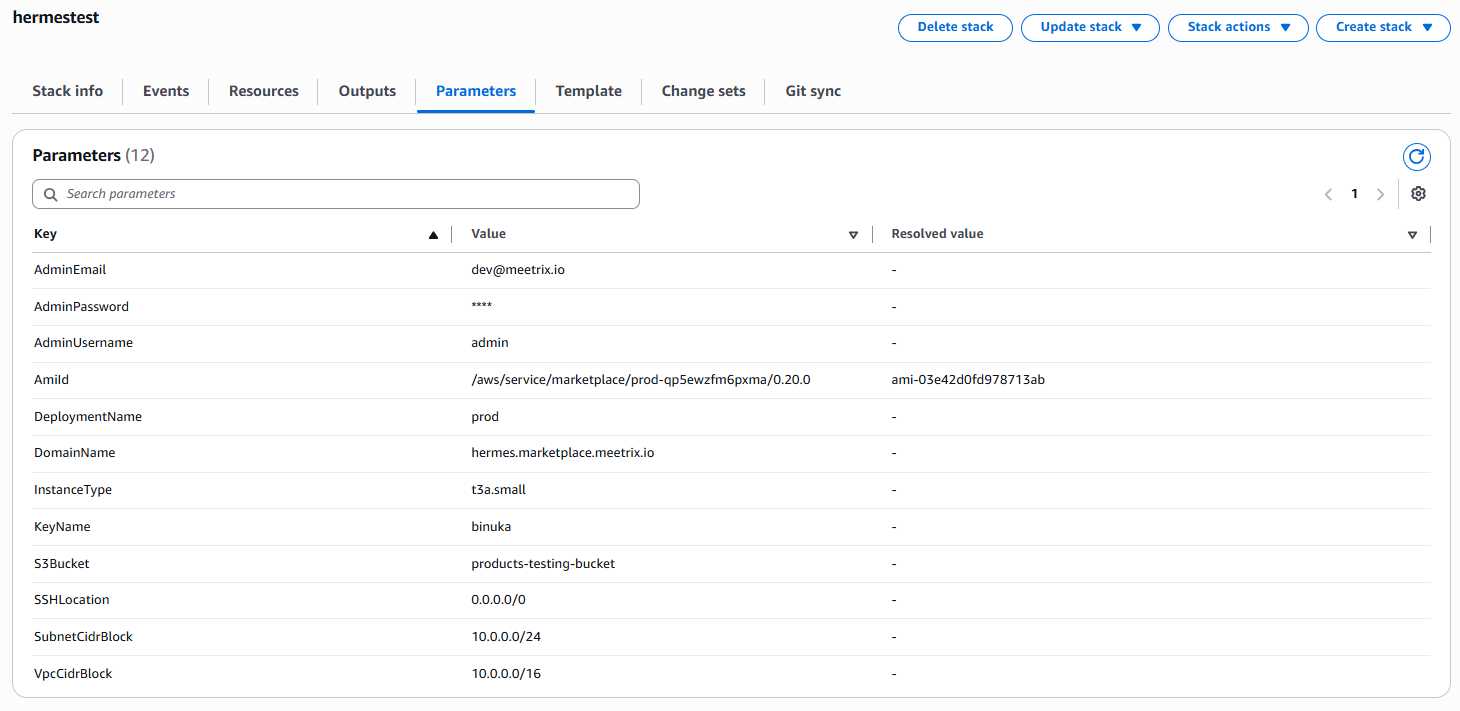The image size is (1460, 711).
Task: Click page number 1
Action: [1355, 194]
